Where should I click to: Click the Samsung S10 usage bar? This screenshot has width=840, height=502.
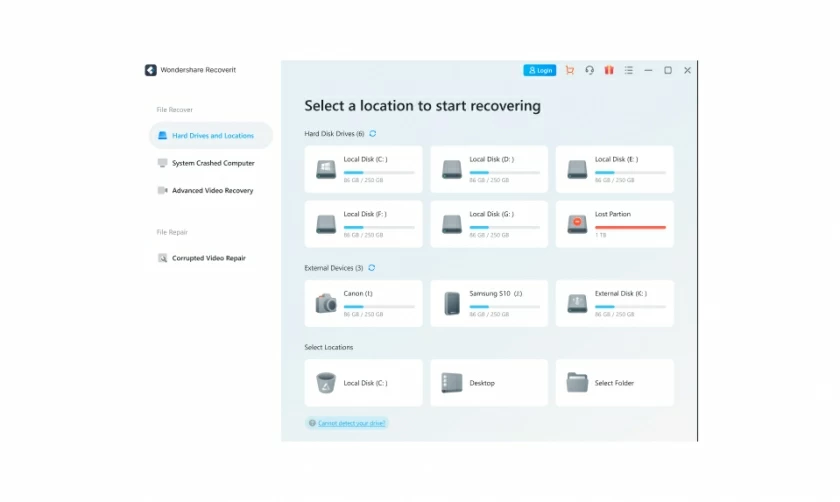click(505, 306)
